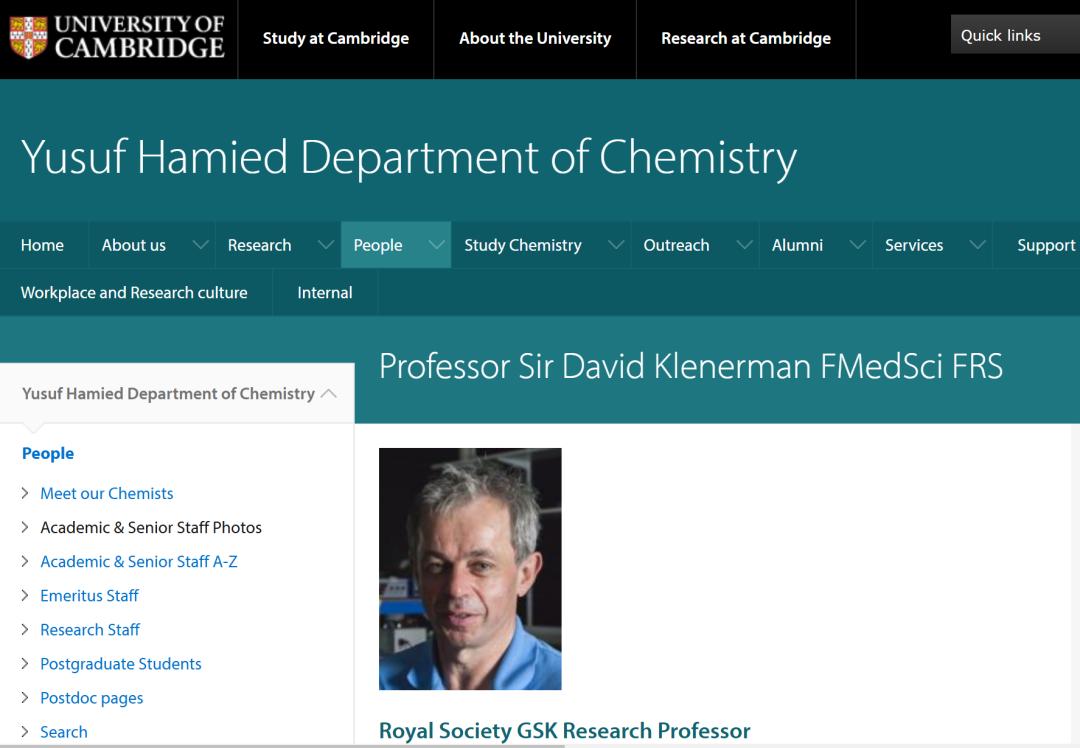
Task: Expand the Alumni menu chevron
Action: 857,245
